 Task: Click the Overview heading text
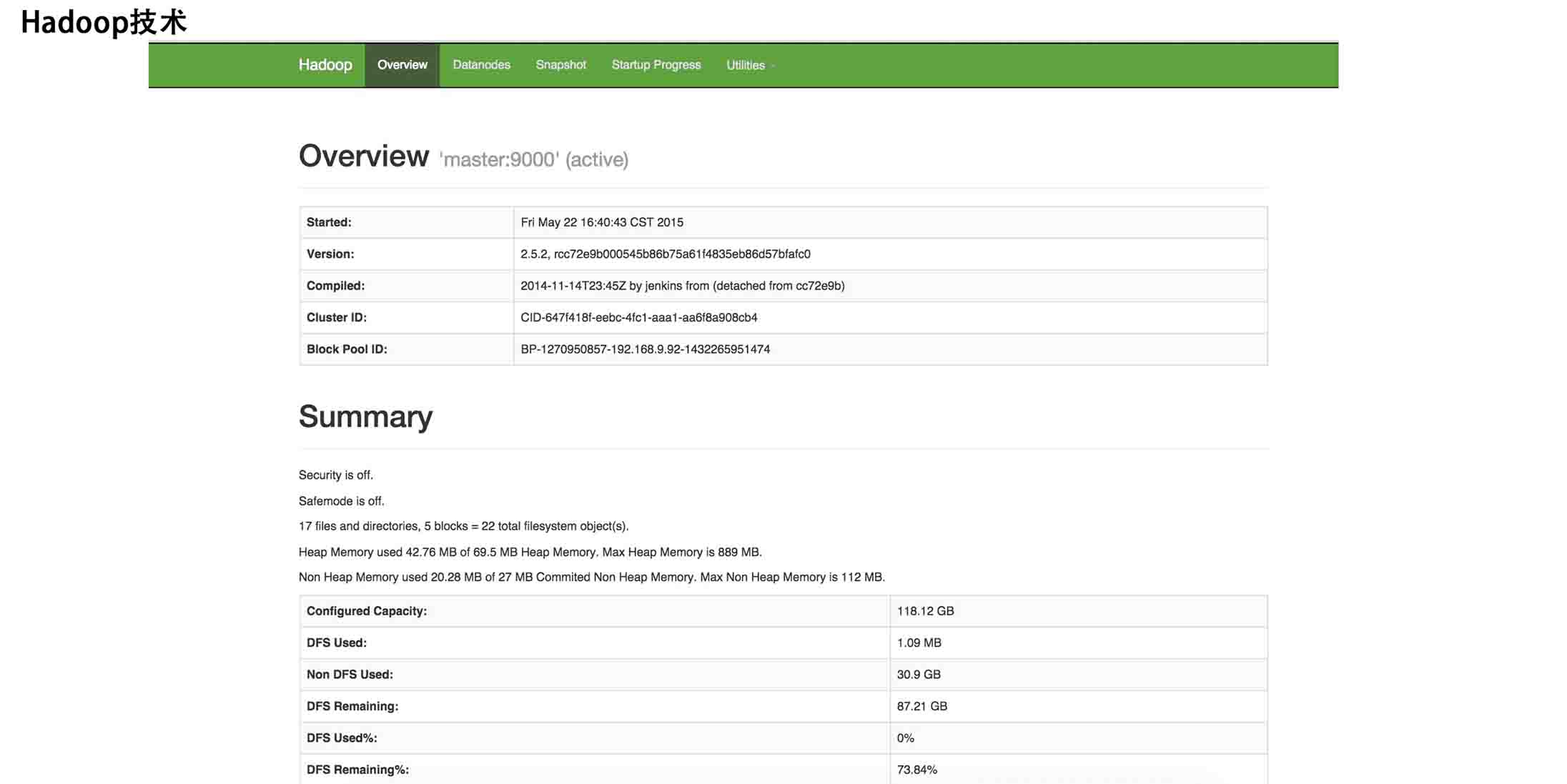tap(364, 156)
